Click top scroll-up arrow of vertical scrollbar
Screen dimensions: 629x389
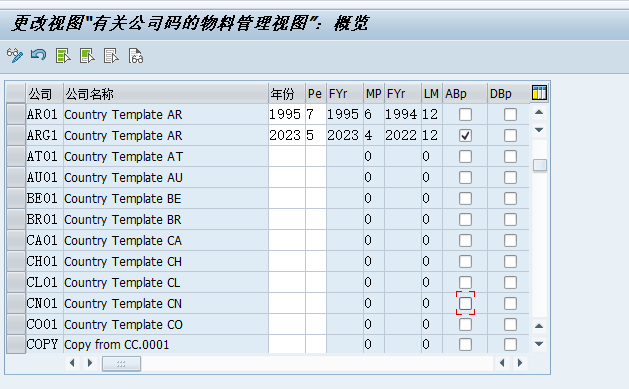[539, 112]
